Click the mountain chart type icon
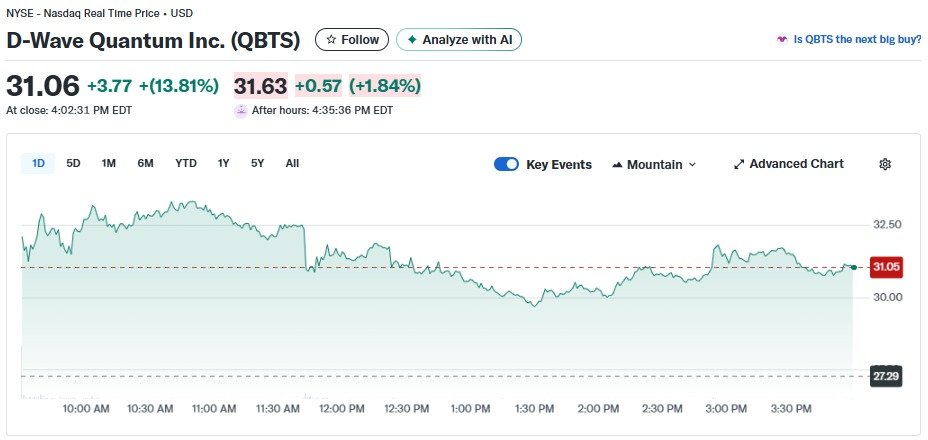The image size is (928, 440). pos(616,165)
